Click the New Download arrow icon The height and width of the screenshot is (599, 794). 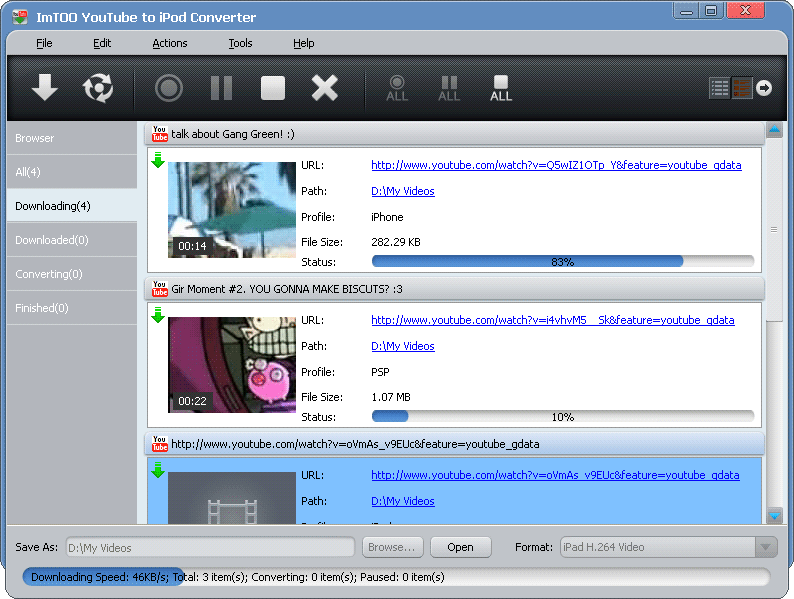pos(45,88)
